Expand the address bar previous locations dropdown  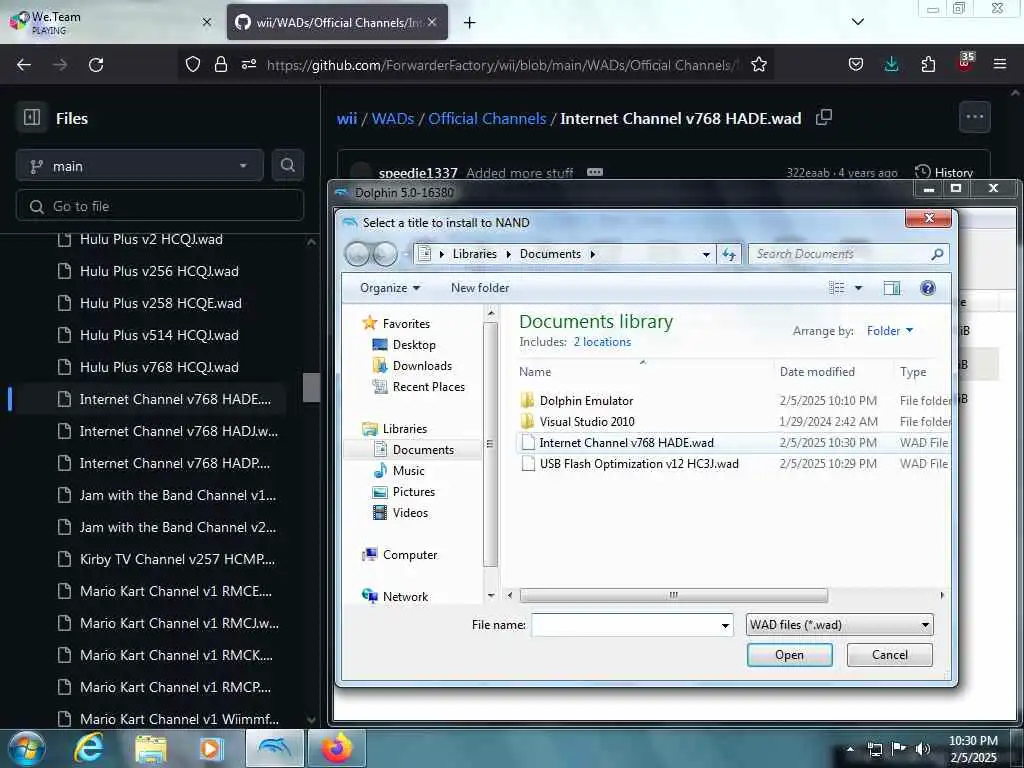tap(706, 255)
